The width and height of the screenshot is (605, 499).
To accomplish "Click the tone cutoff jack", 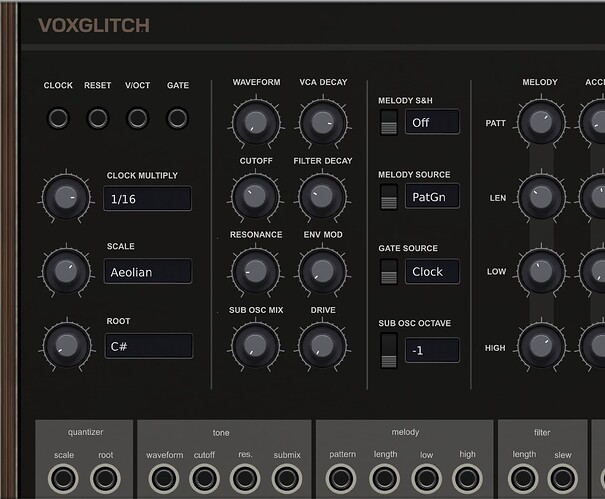I will tap(204, 478).
